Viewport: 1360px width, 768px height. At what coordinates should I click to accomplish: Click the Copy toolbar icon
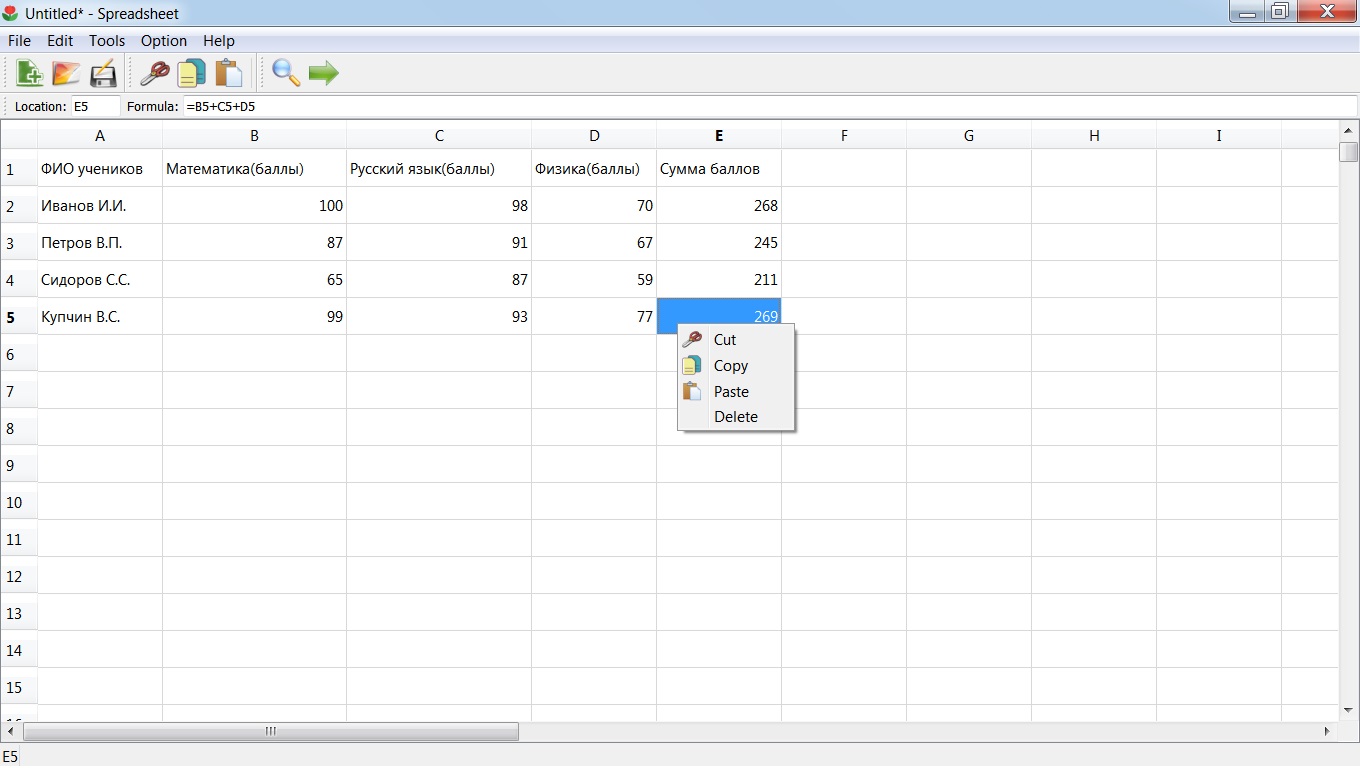click(x=191, y=73)
